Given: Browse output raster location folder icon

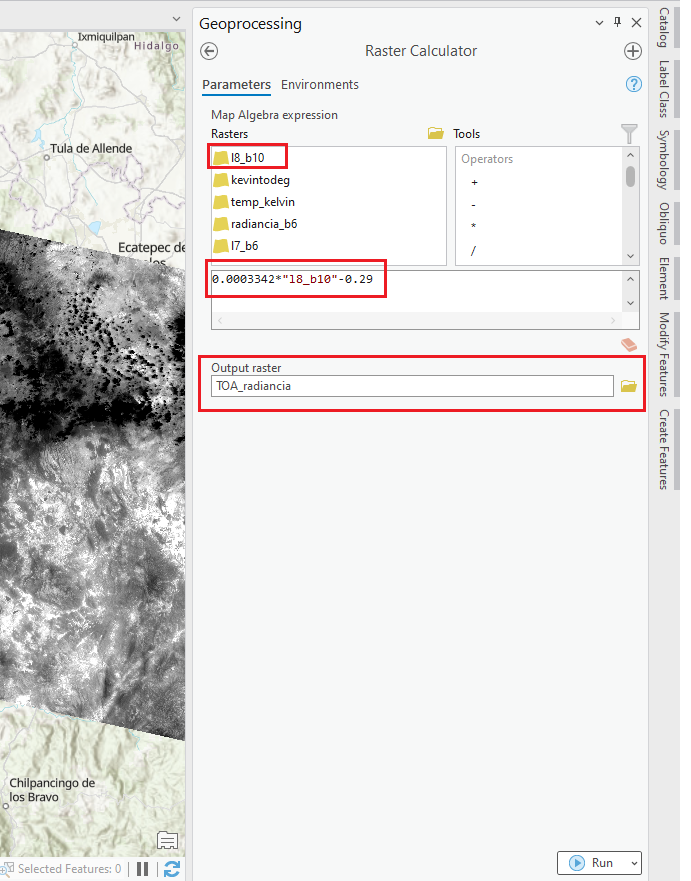Looking at the screenshot, I should point(629,386).
